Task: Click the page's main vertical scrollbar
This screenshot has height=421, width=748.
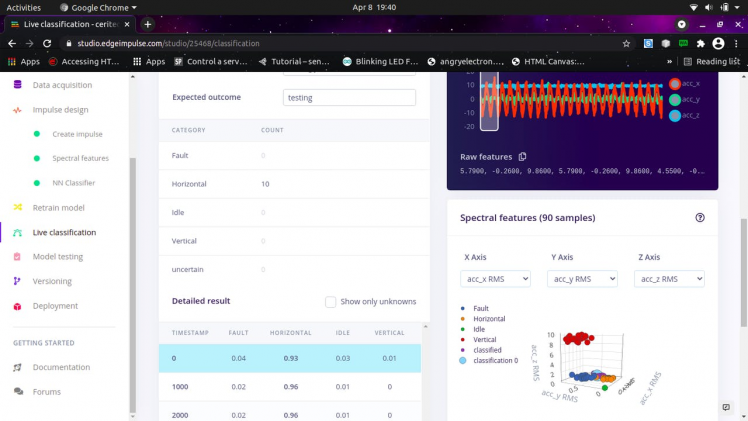Action: (x=744, y=273)
